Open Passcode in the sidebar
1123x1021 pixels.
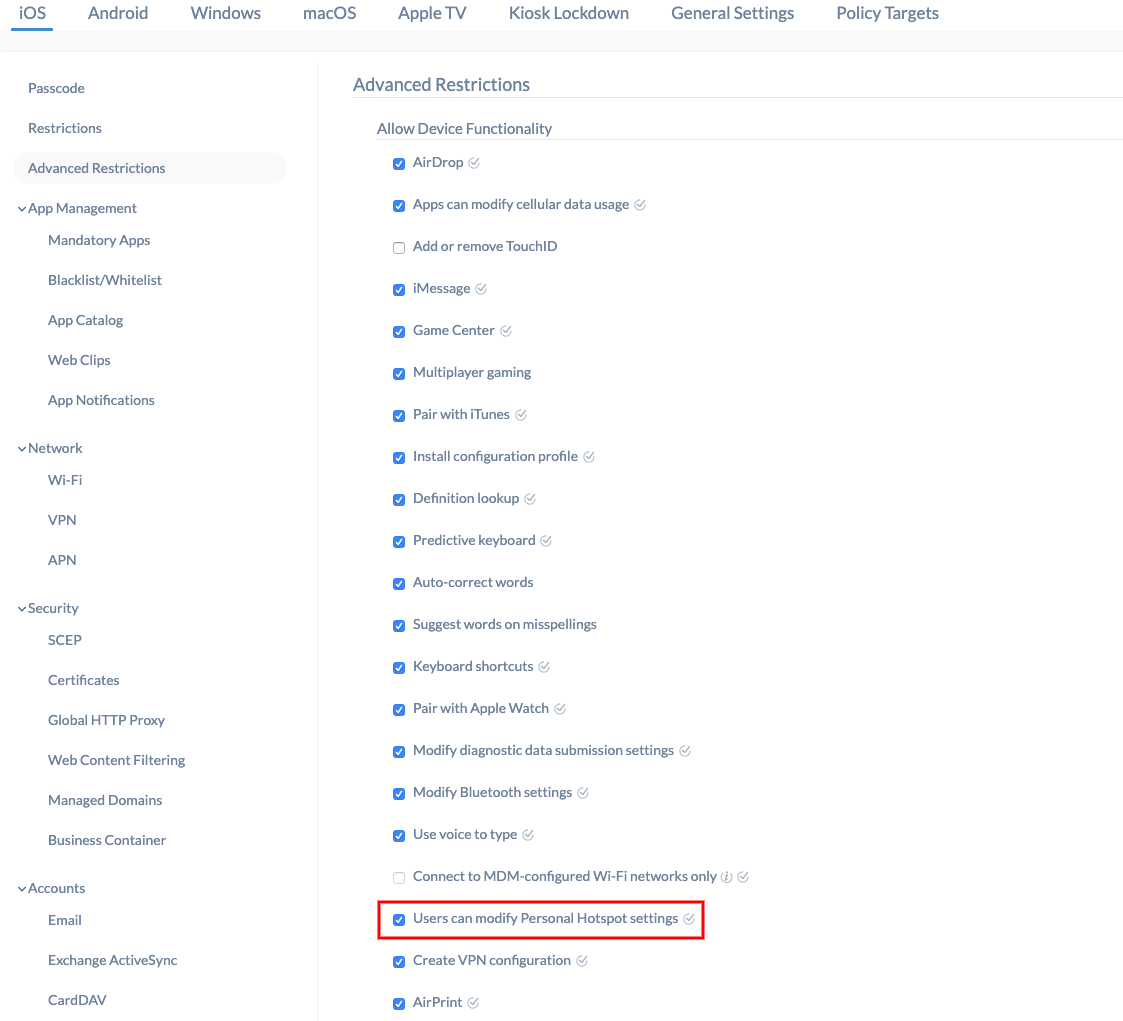(x=57, y=88)
